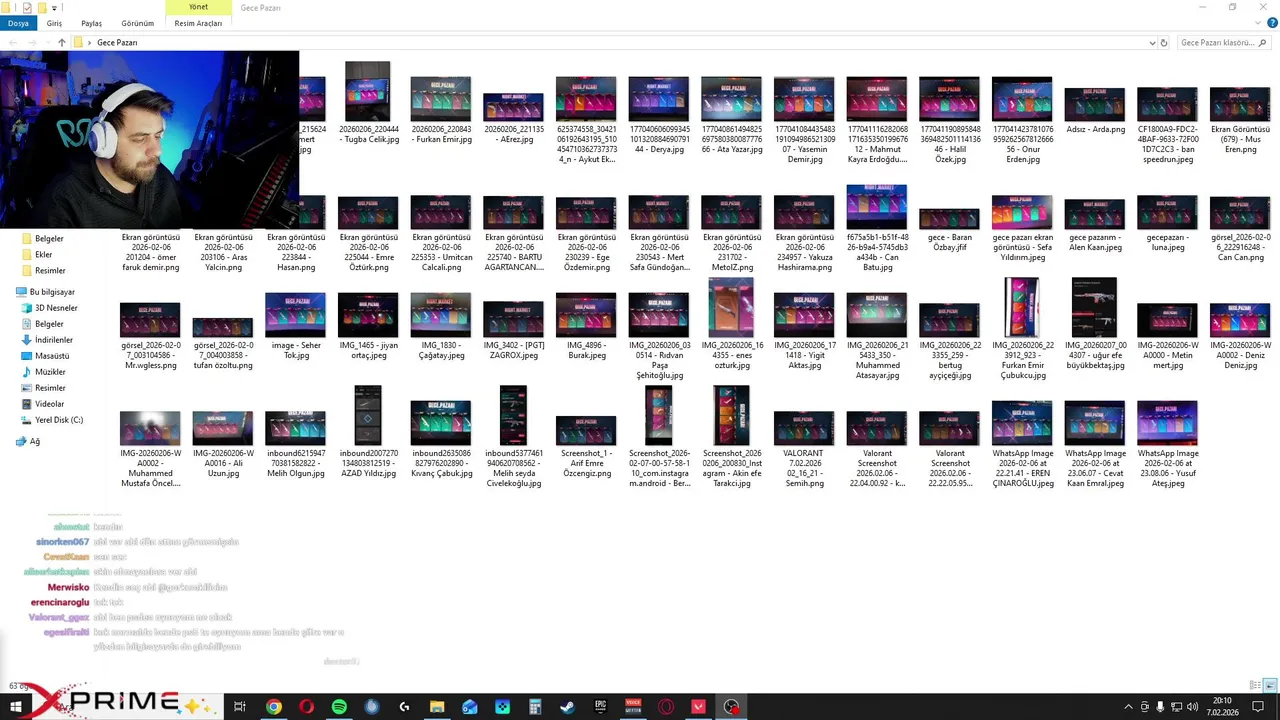Switch to the Paylaş ribbon tab
The image size is (1280, 720).
91,23
